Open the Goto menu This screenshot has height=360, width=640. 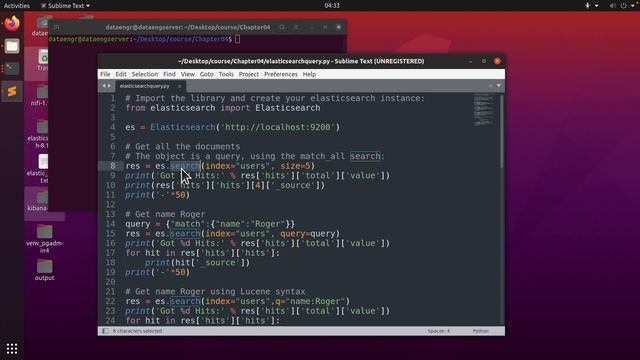pyautogui.click(x=207, y=74)
